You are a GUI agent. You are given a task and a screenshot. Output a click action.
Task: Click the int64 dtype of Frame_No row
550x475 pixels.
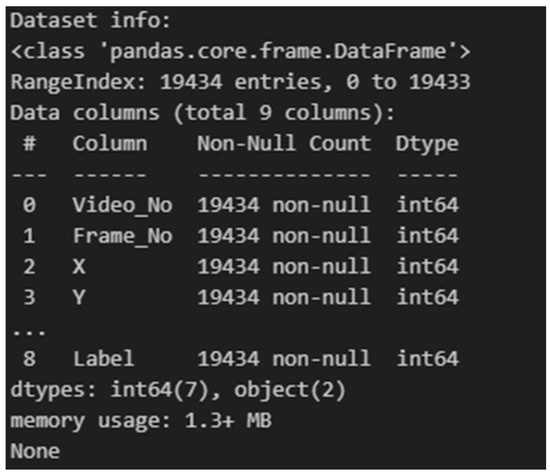tap(427, 236)
